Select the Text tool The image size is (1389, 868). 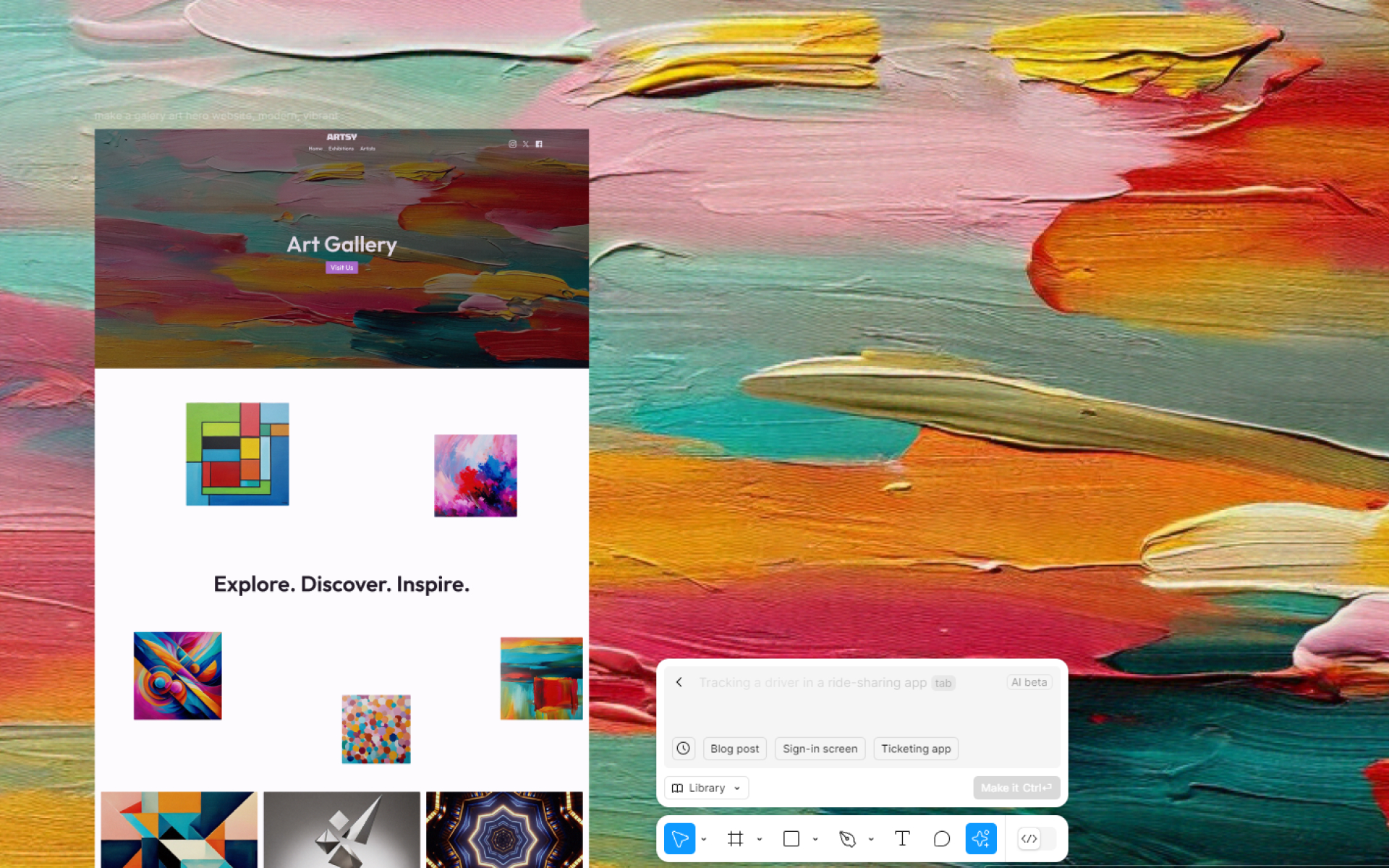pos(901,838)
